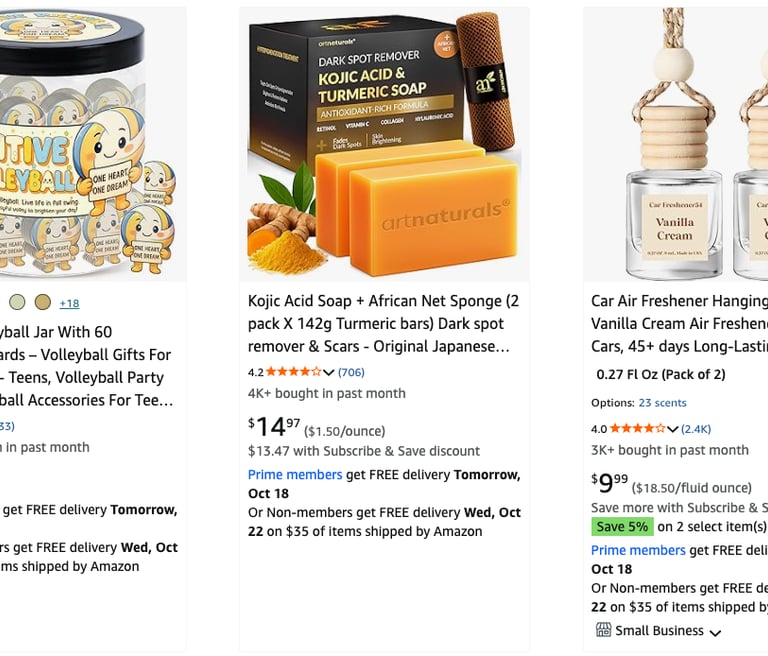Expand the air freshener rating dropdown chevron

pos(672,429)
